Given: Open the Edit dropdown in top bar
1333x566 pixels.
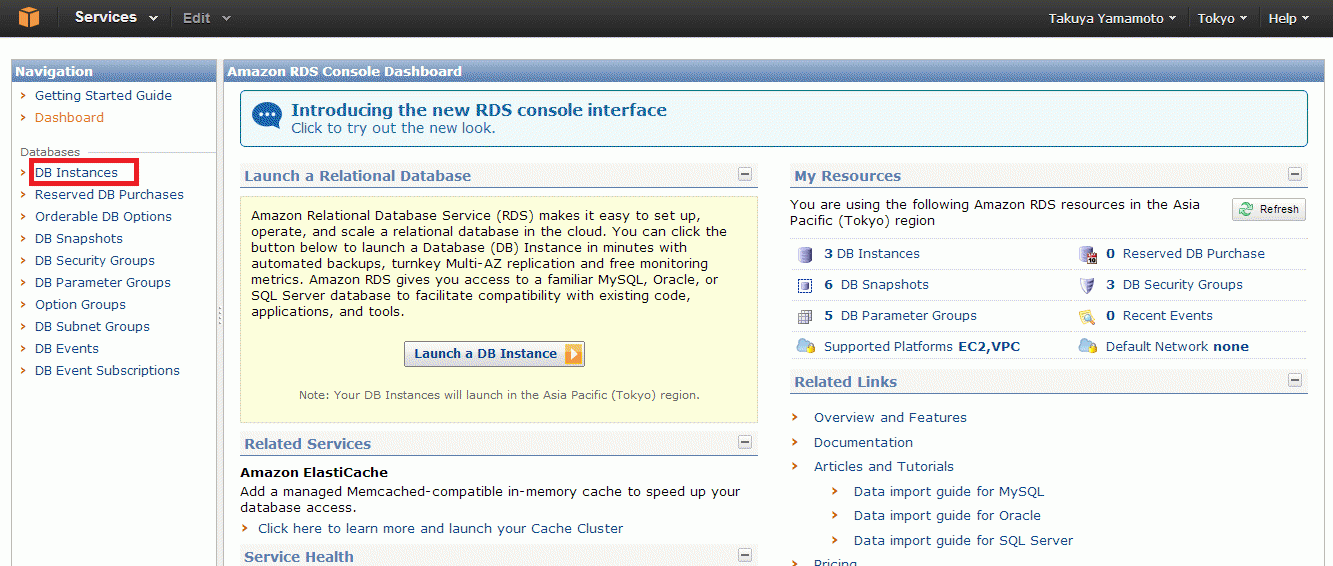Looking at the screenshot, I should [206, 18].
